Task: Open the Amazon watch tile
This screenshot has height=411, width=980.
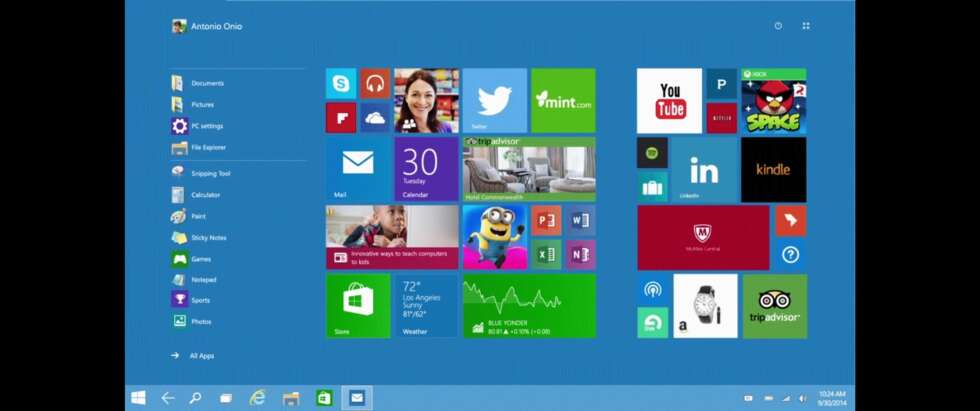Action: pyautogui.click(x=706, y=306)
